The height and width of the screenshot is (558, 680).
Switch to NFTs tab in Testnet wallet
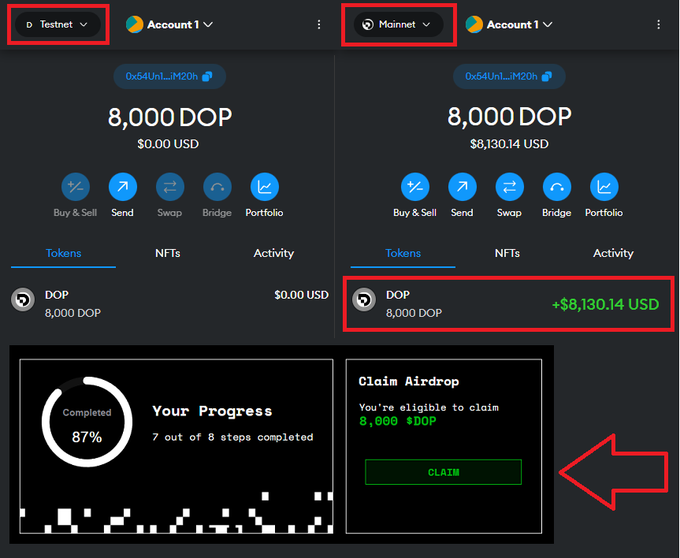click(x=168, y=253)
